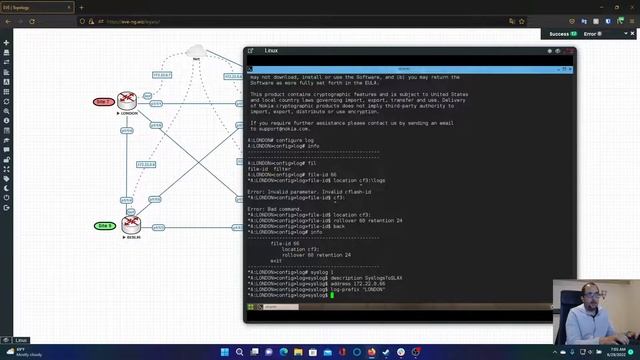Click the tag icon in sidebar
This screenshot has width=640, height=360.
[x=6, y=179]
